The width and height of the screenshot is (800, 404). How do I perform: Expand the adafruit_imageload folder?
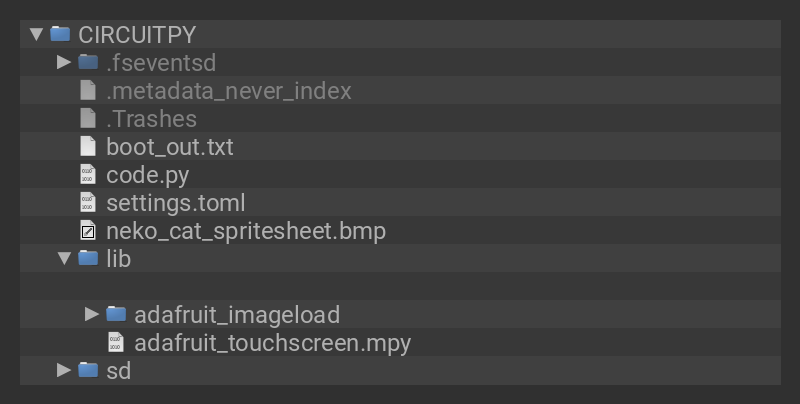[x=92, y=314]
